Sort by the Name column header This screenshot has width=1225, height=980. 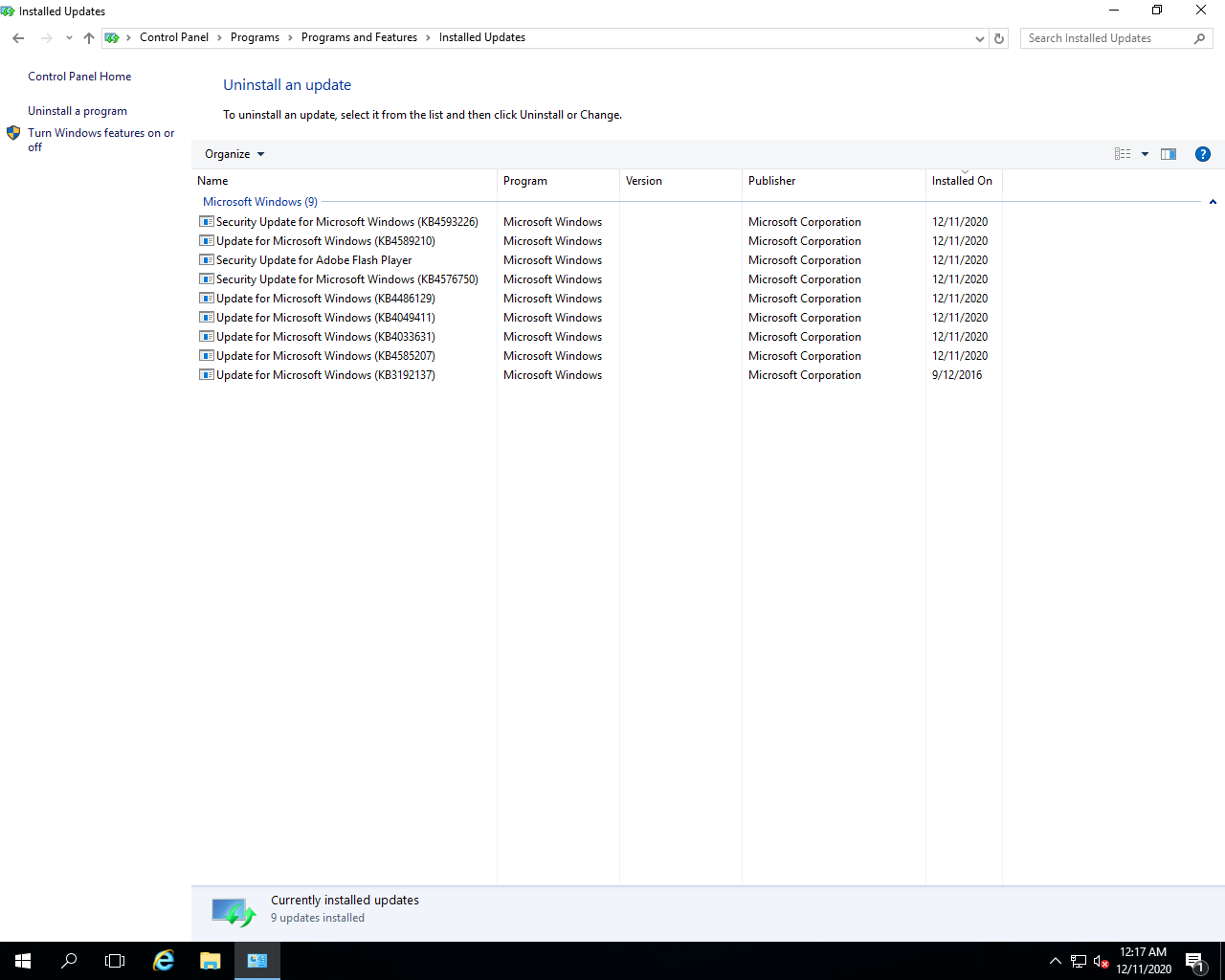click(x=345, y=181)
